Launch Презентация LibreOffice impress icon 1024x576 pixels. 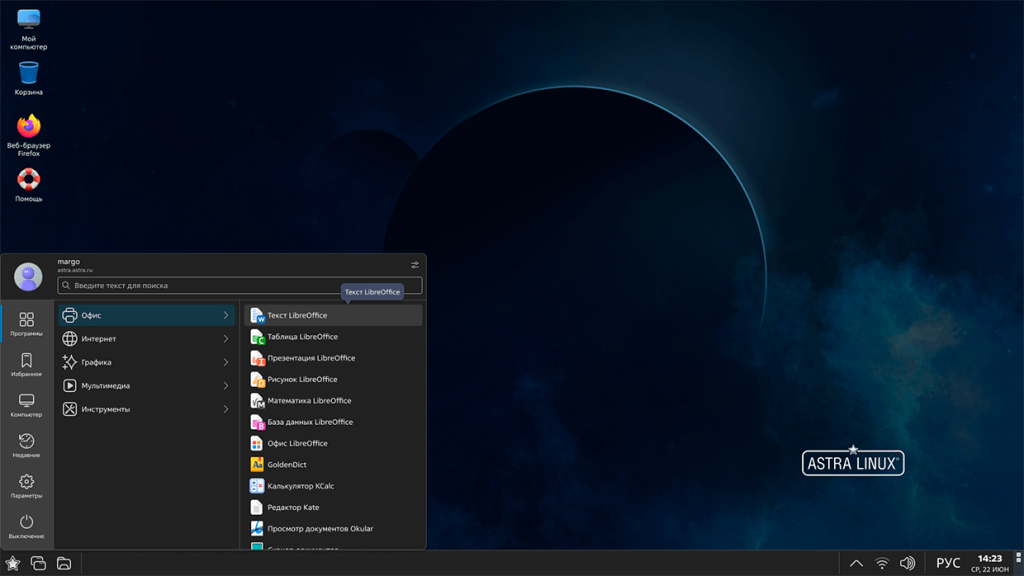click(x=257, y=358)
